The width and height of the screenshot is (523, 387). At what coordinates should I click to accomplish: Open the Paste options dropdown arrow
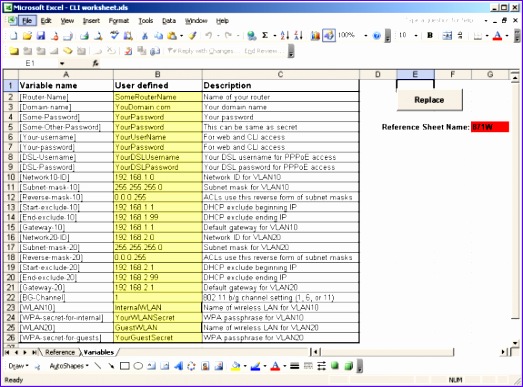[181, 35]
